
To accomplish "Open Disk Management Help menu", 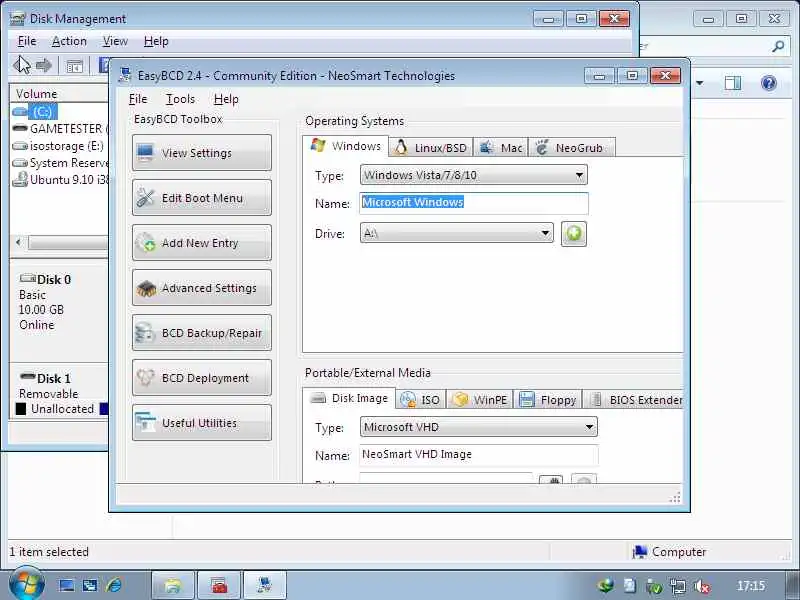I will (156, 41).
